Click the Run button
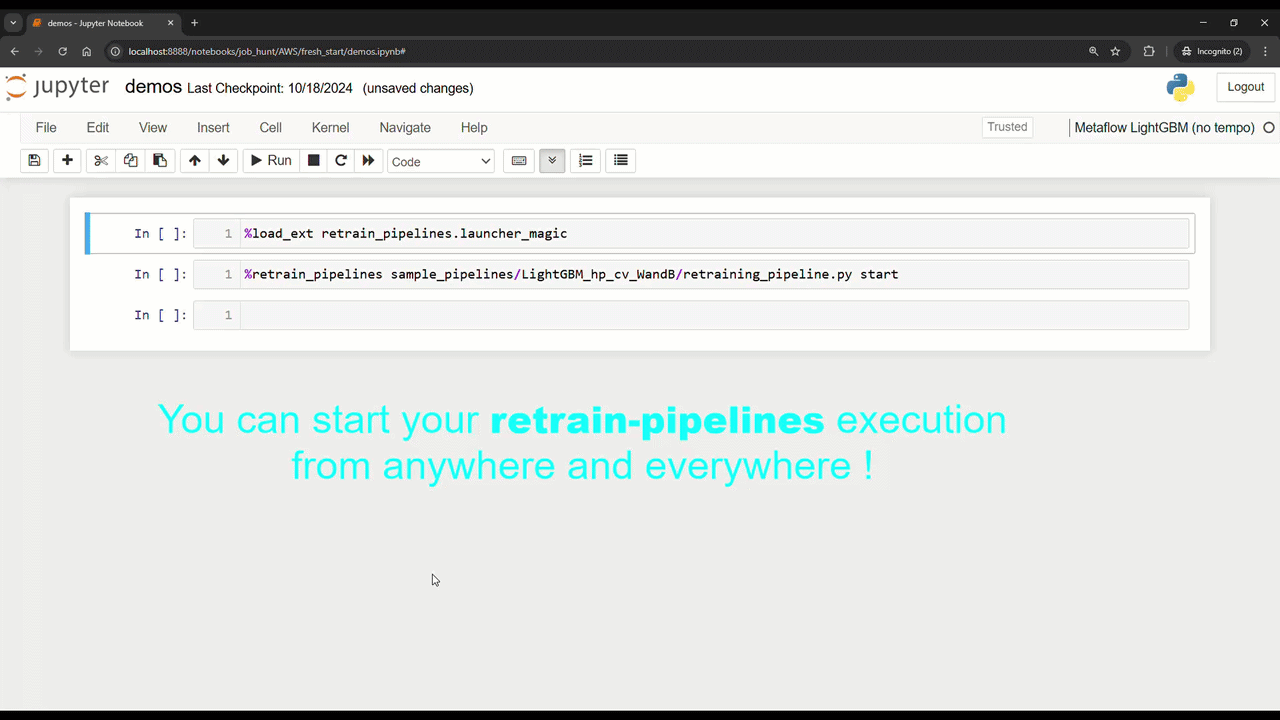 click(271, 160)
